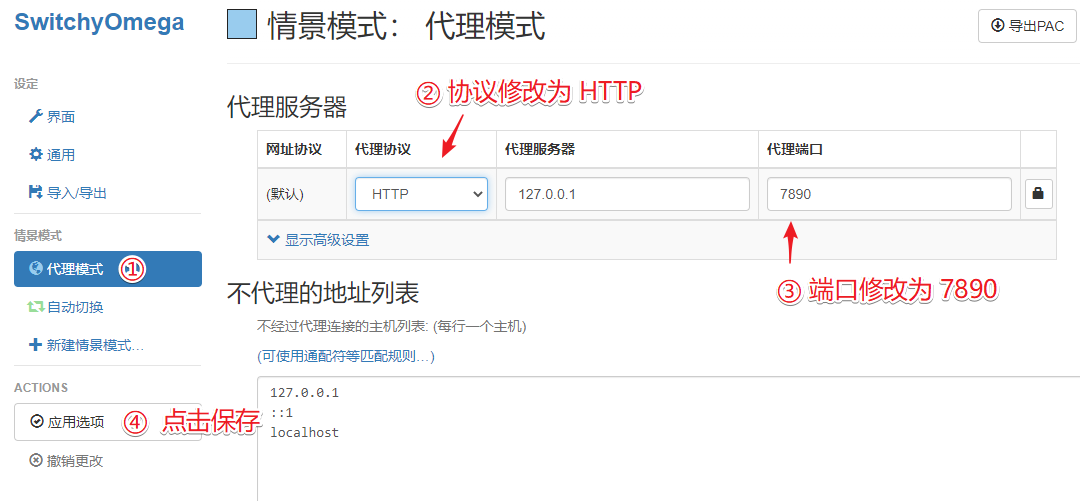1080x501 pixels.
Task: Click the 导出PAC button
Action: (1027, 26)
